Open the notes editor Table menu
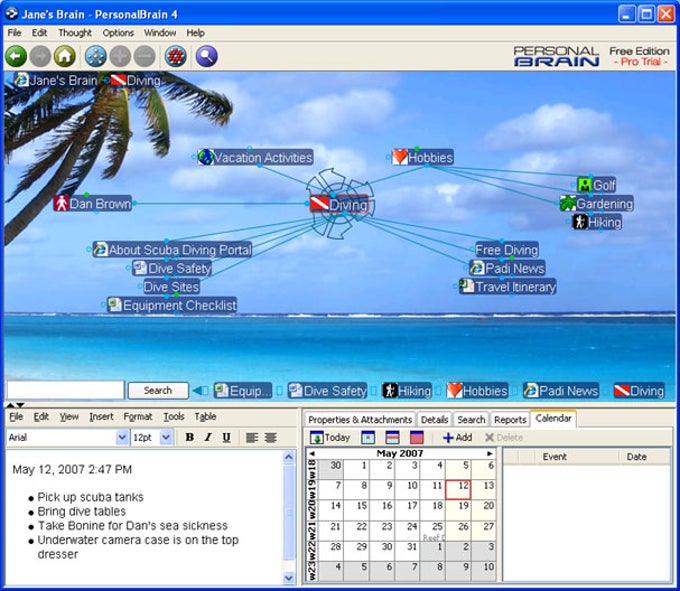The width and height of the screenshot is (680, 591). [x=206, y=417]
